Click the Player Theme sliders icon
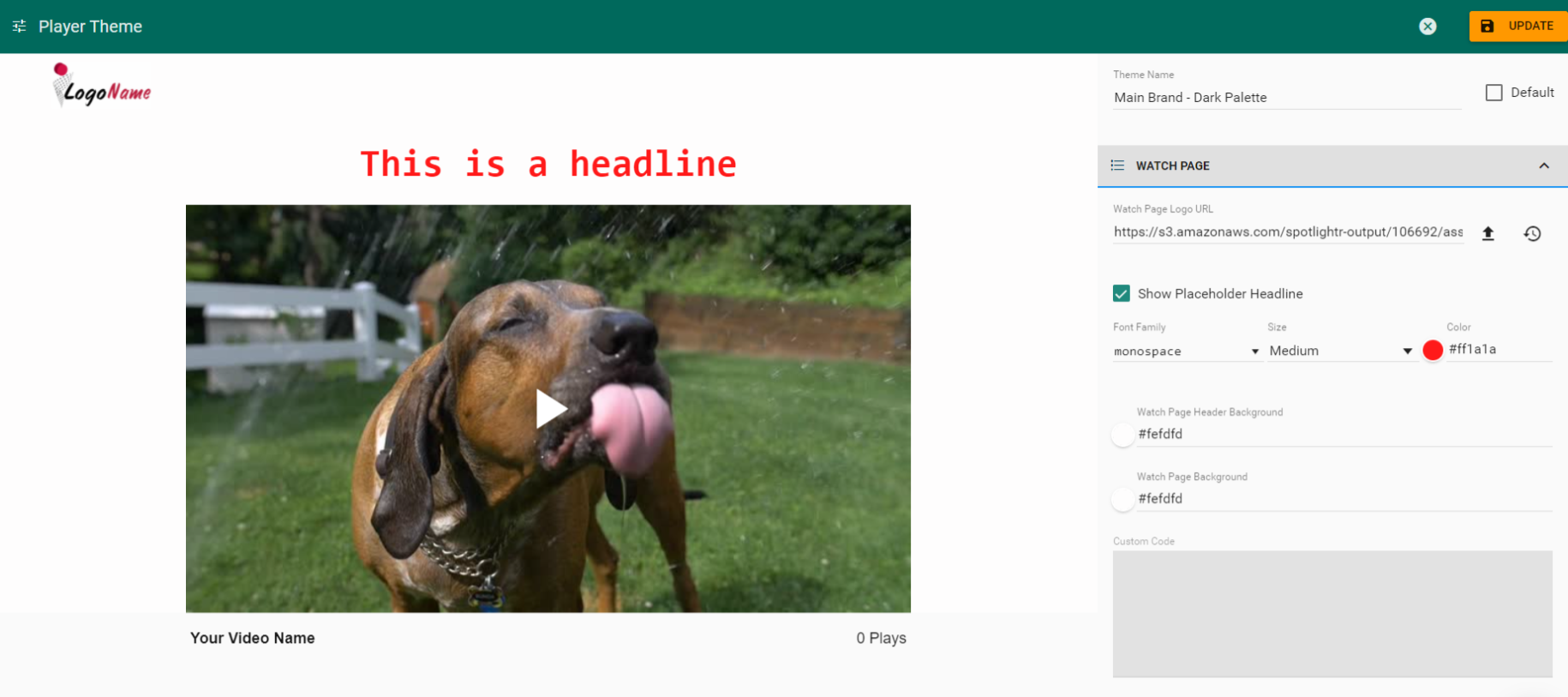 coord(19,27)
